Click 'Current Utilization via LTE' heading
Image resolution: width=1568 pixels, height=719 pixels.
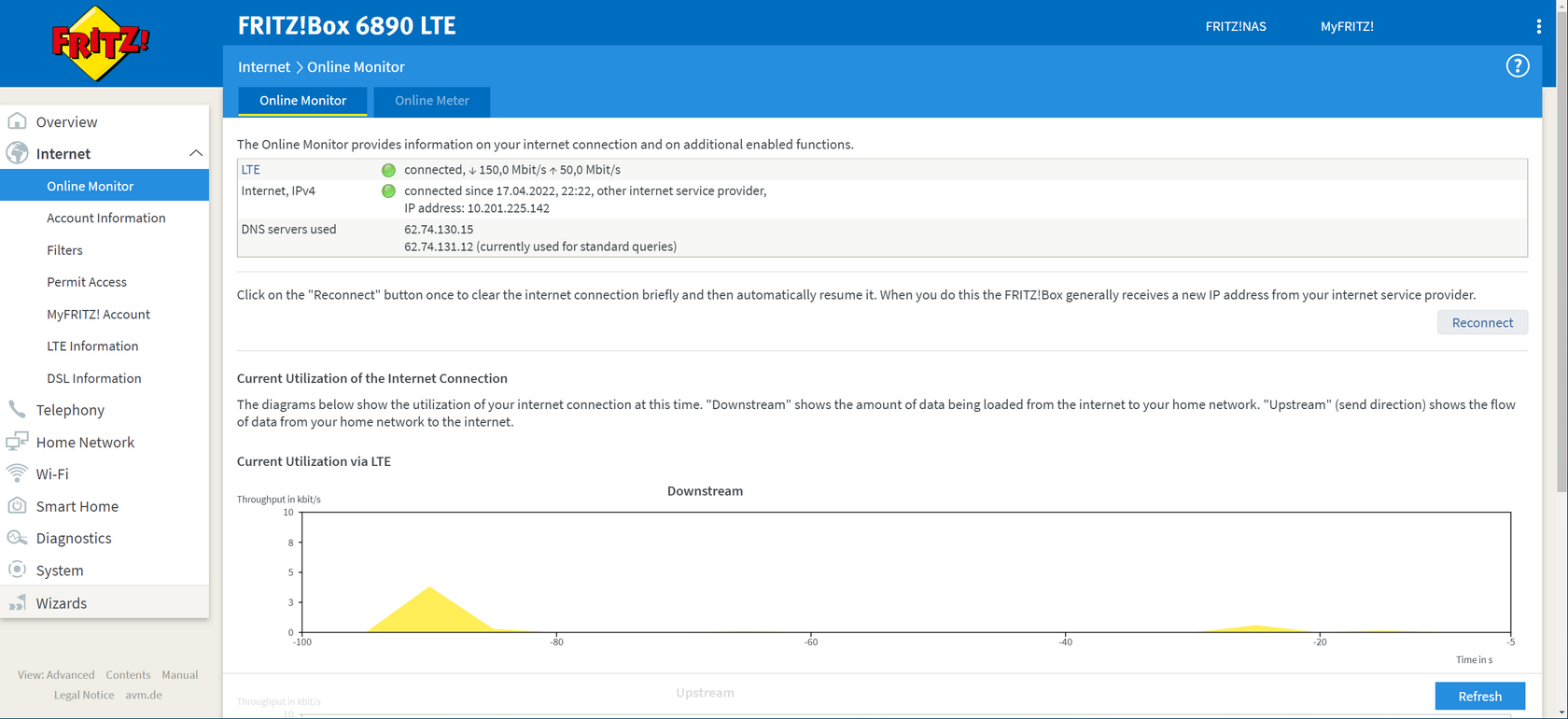pyautogui.click(x=314, y=461)
